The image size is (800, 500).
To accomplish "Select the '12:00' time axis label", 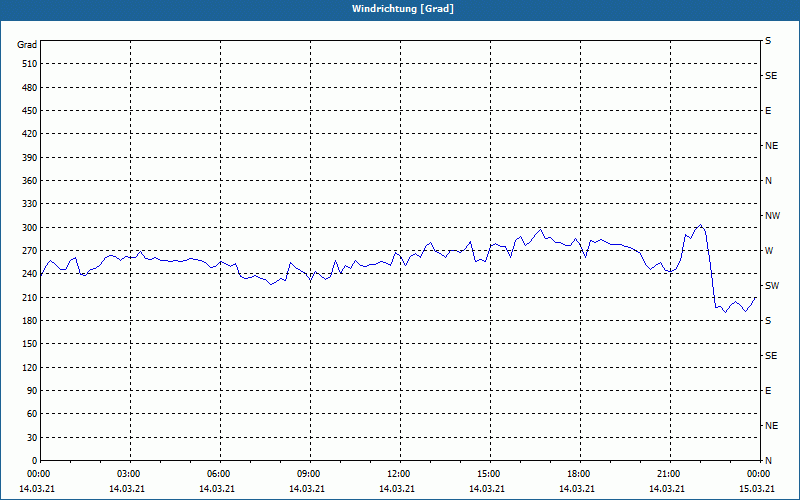I will pos(399,474).
